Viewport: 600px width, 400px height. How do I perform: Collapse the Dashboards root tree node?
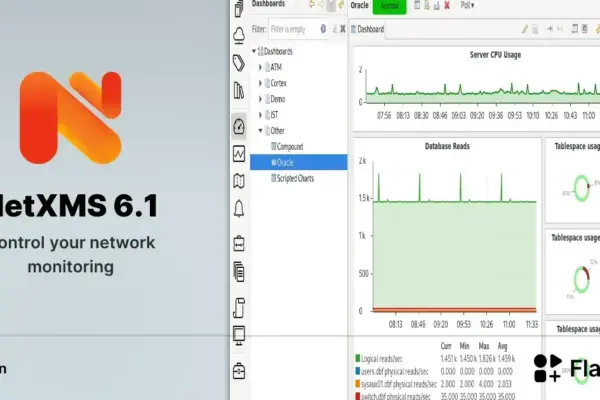[254, 51]
